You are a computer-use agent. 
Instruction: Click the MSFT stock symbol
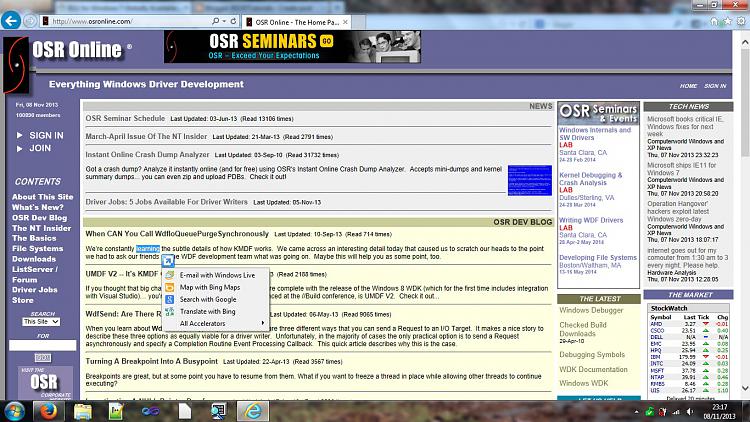tap(657, 370)
